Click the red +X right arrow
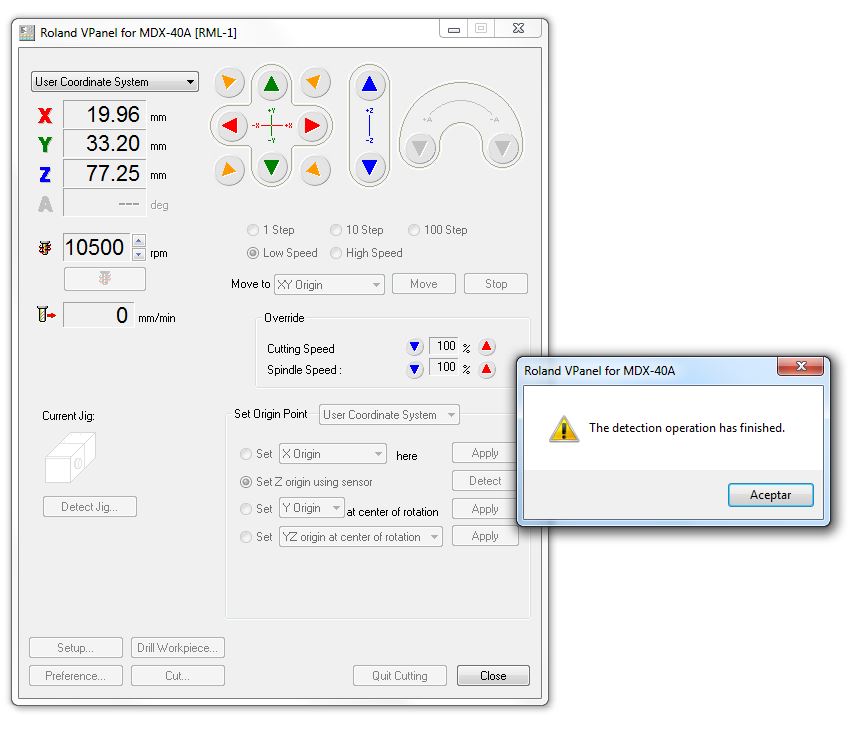Image resolution: width=849 pixels, height=742 pixels. (312, 126)
